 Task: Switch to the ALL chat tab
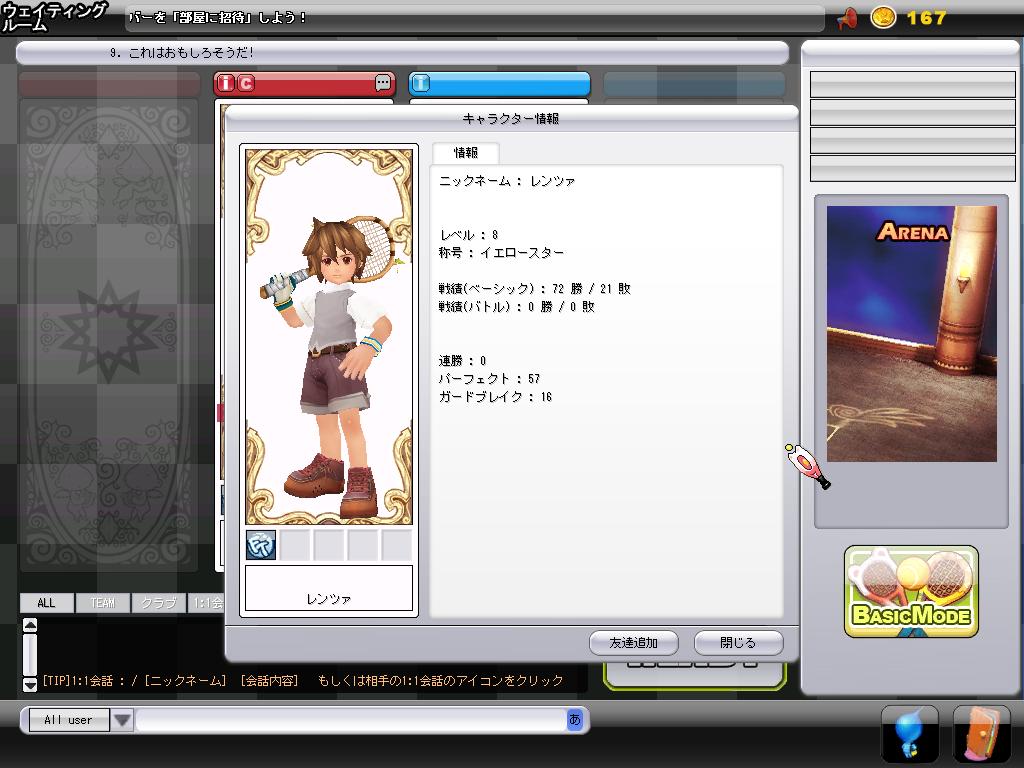point(46,603)
